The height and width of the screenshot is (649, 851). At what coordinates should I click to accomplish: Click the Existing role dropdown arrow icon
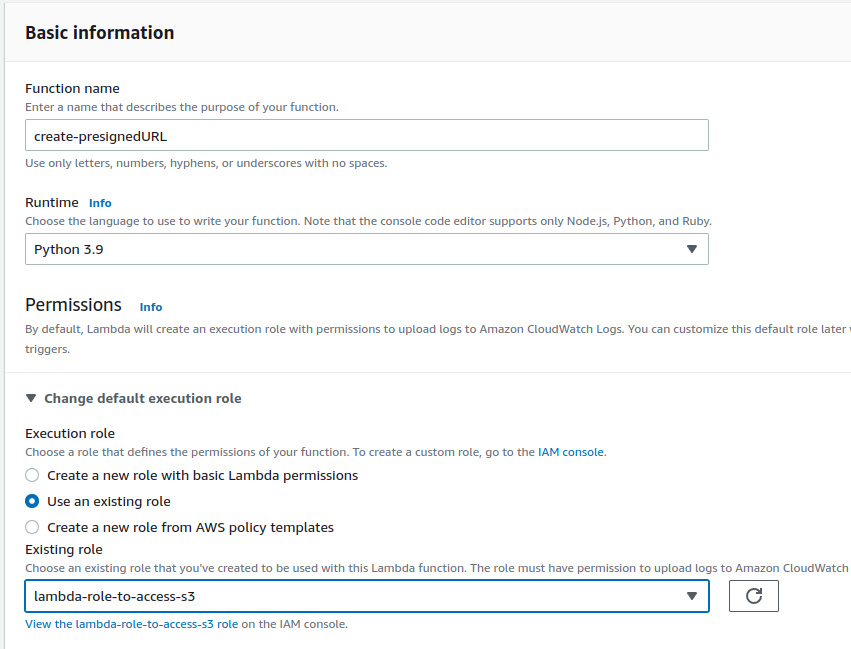(691, 596)
